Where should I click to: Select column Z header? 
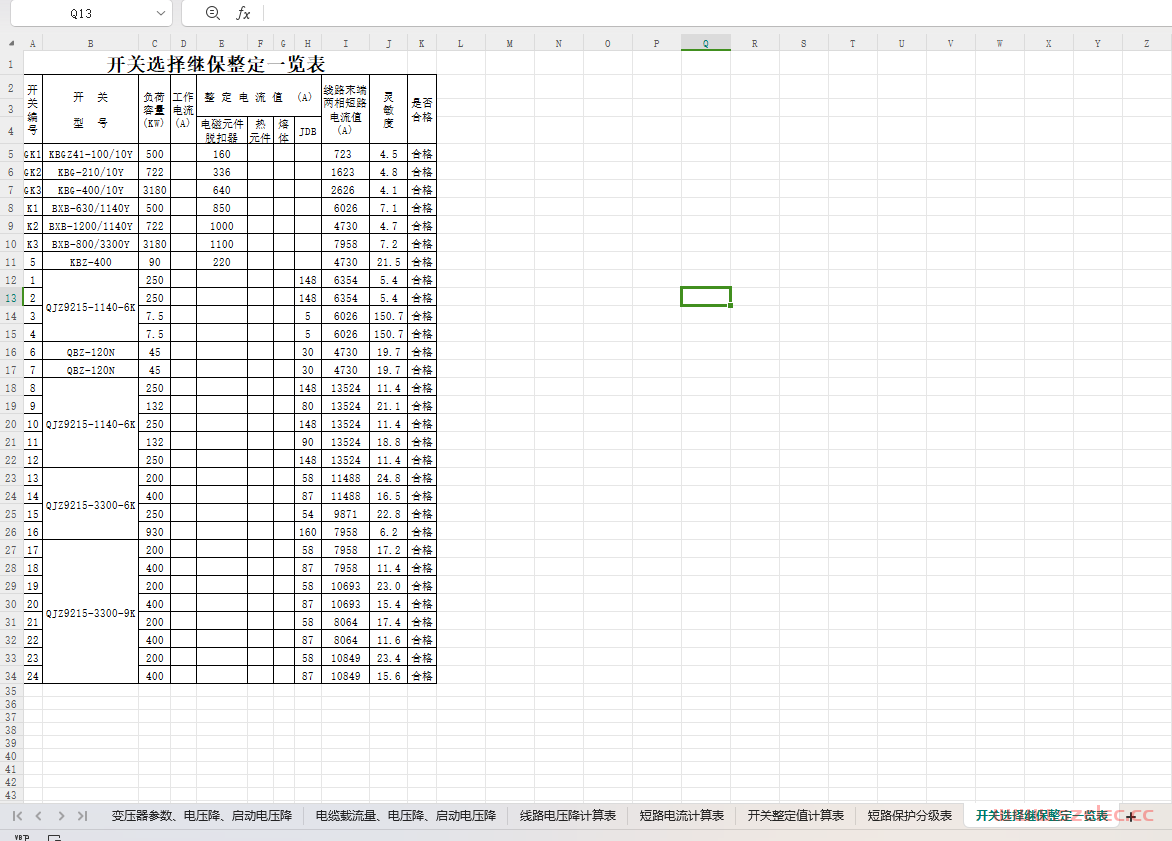coord(1147,43)
